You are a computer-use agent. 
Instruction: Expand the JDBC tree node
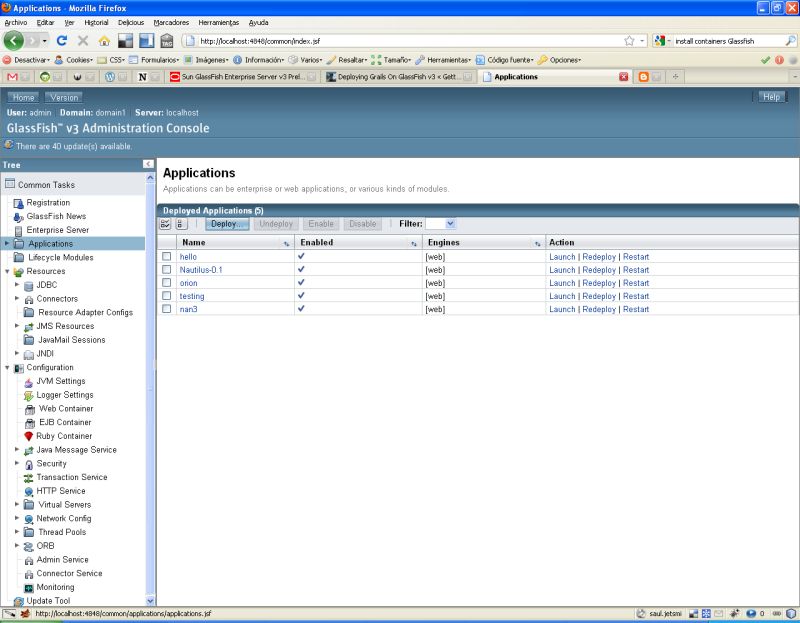tap(17, 284)
